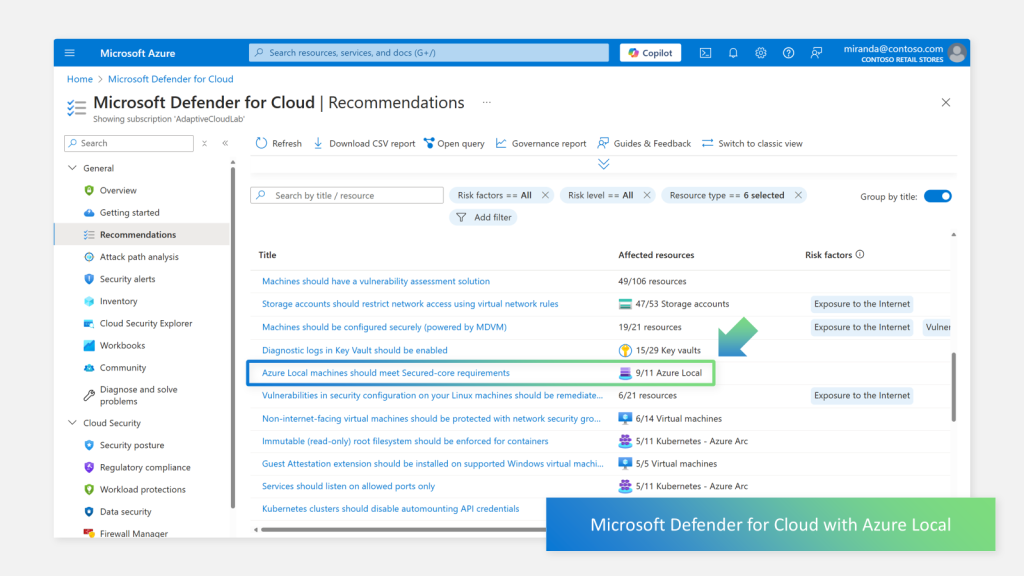Focus Search by title / resource field
Image resolution: width=1024 pixels, height=576 pixels.
pos(347,195)
